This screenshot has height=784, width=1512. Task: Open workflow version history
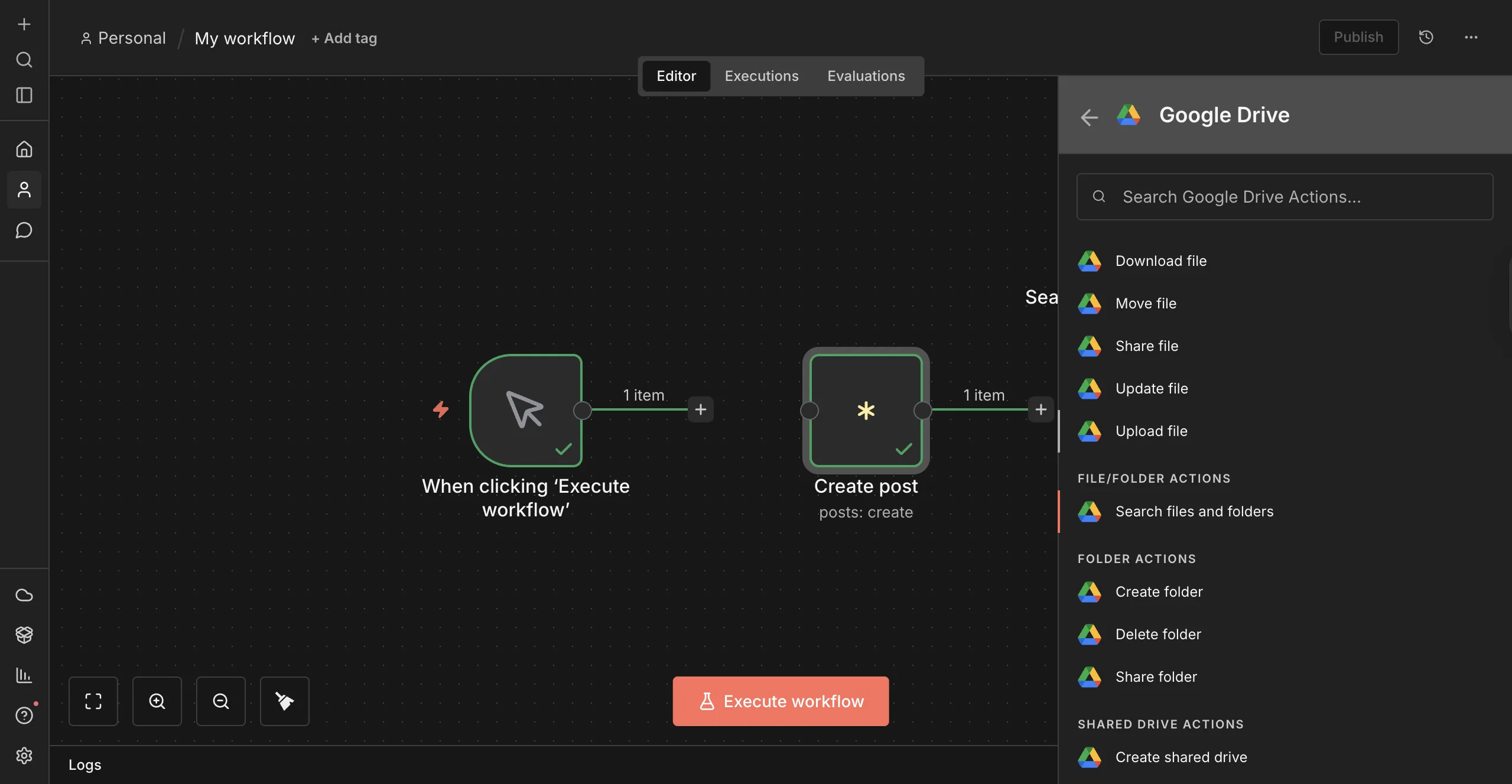pyautogui.click(x=1426, y=37)
